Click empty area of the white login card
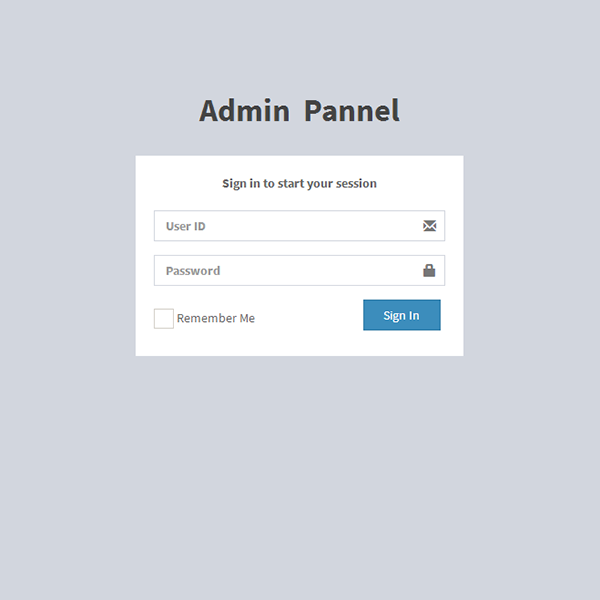The image size is (600, 600). (299, 342)
